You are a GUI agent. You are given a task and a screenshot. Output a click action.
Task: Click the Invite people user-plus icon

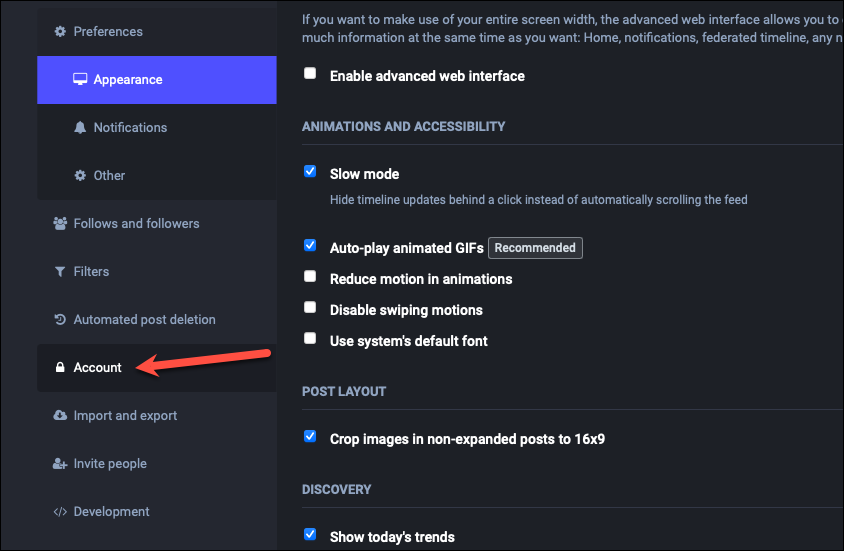pos(60,464)
